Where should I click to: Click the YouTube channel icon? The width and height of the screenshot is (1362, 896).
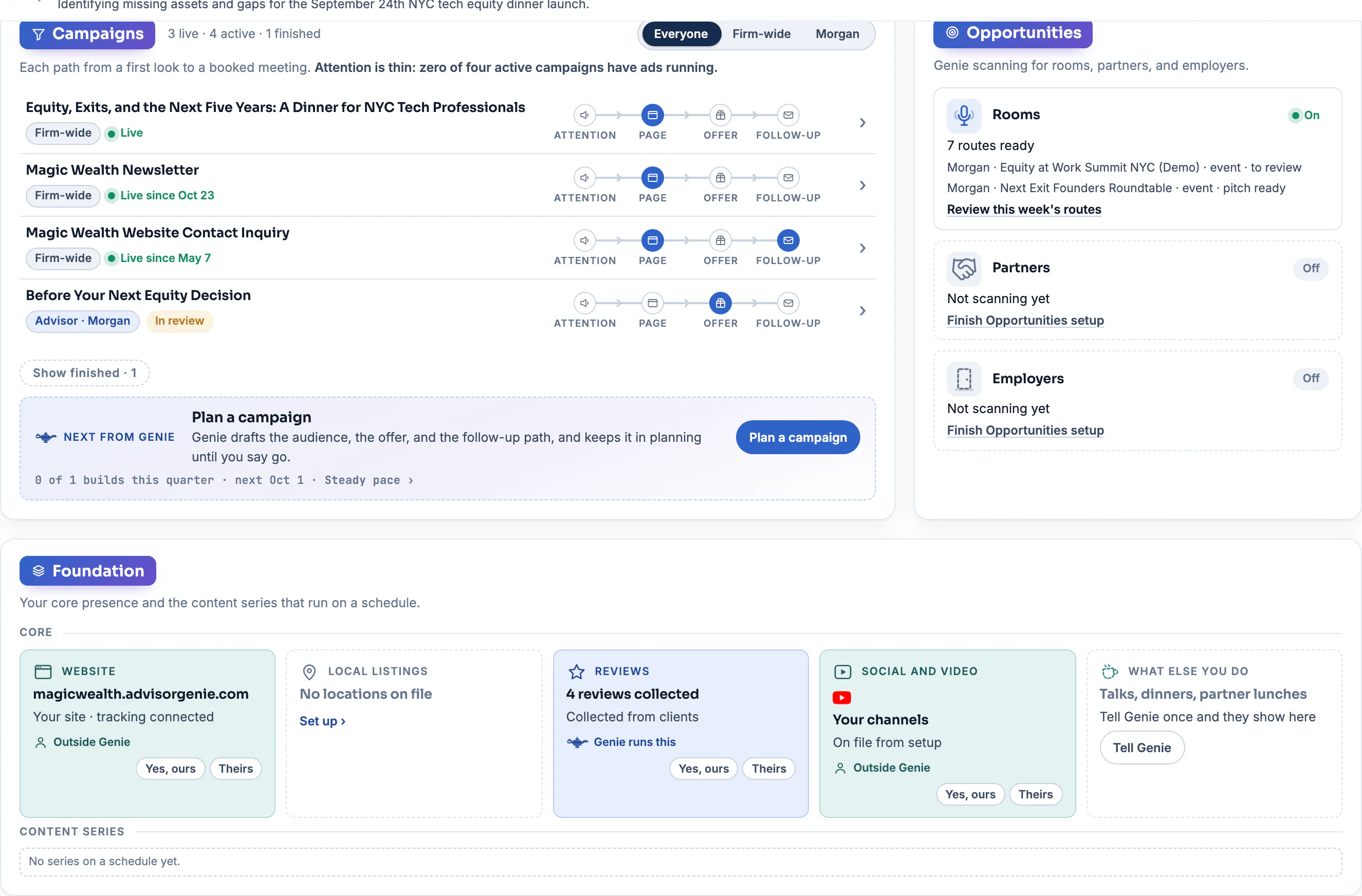pos(841,698)
